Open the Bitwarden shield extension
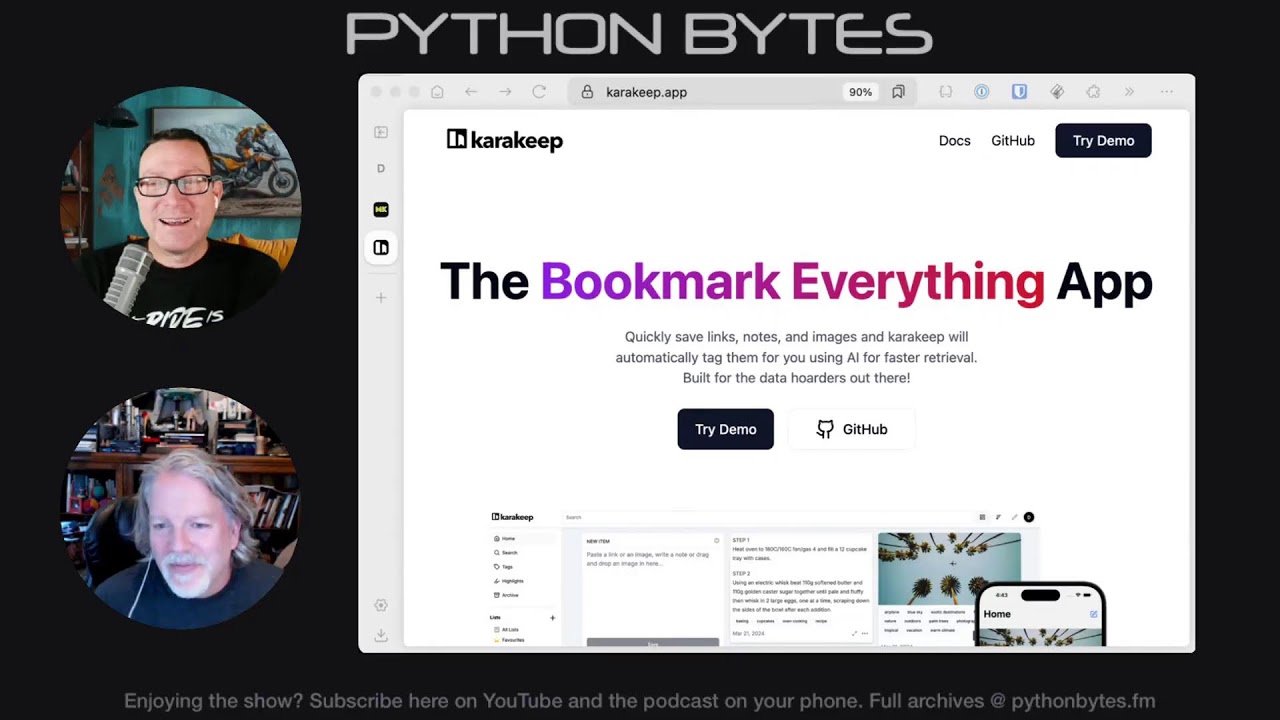The height and width of the screenshot is (720, 1280). click(x=1019, y=92)
